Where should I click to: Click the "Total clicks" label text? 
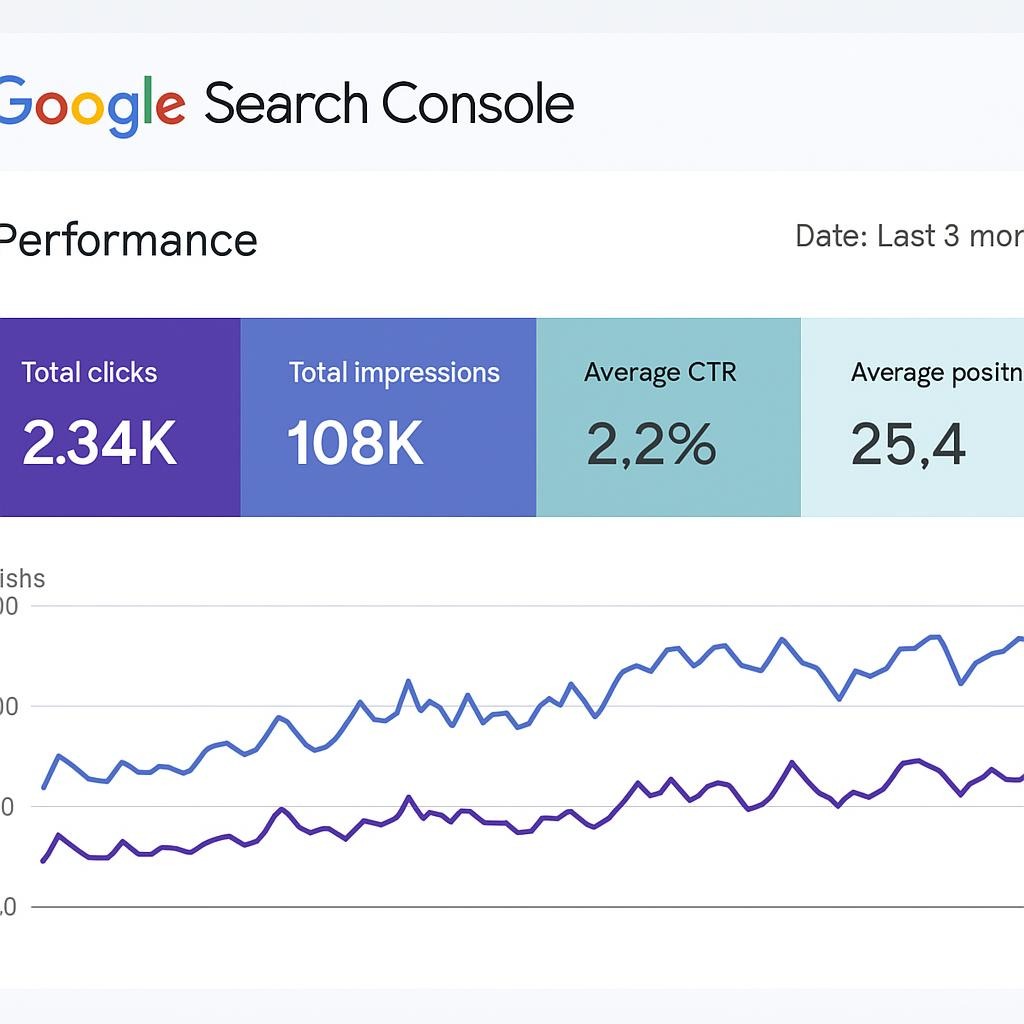coord(89,373)
